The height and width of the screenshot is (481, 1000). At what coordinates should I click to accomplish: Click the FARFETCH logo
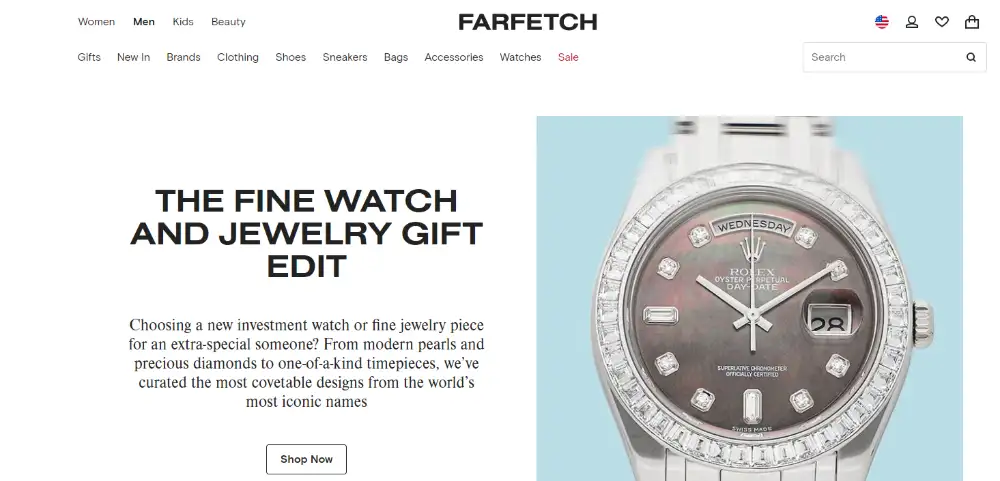pyautogui.click(x=527, y=22)
